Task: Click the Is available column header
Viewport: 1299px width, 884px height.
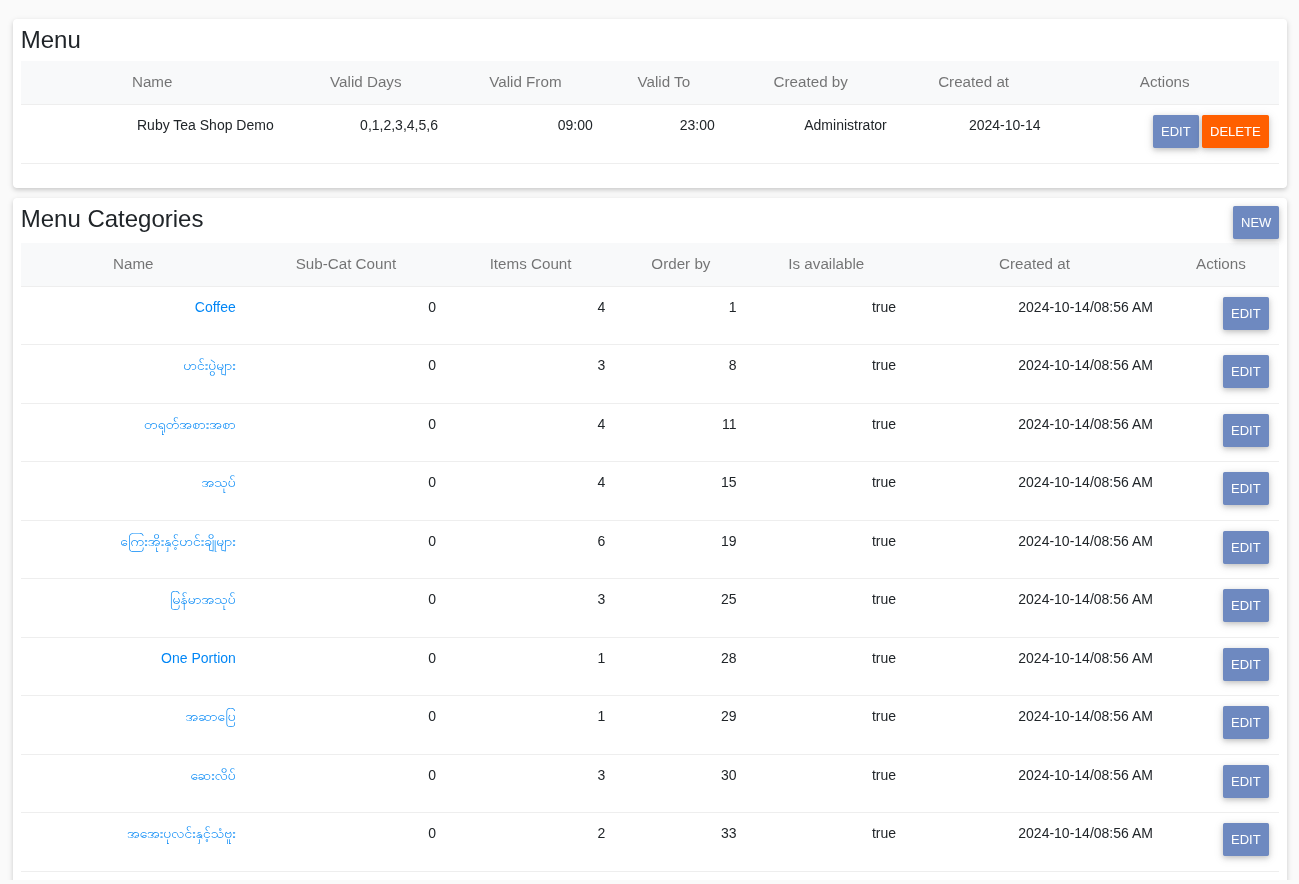Action: pyautogui.click(x=826, y=264)
